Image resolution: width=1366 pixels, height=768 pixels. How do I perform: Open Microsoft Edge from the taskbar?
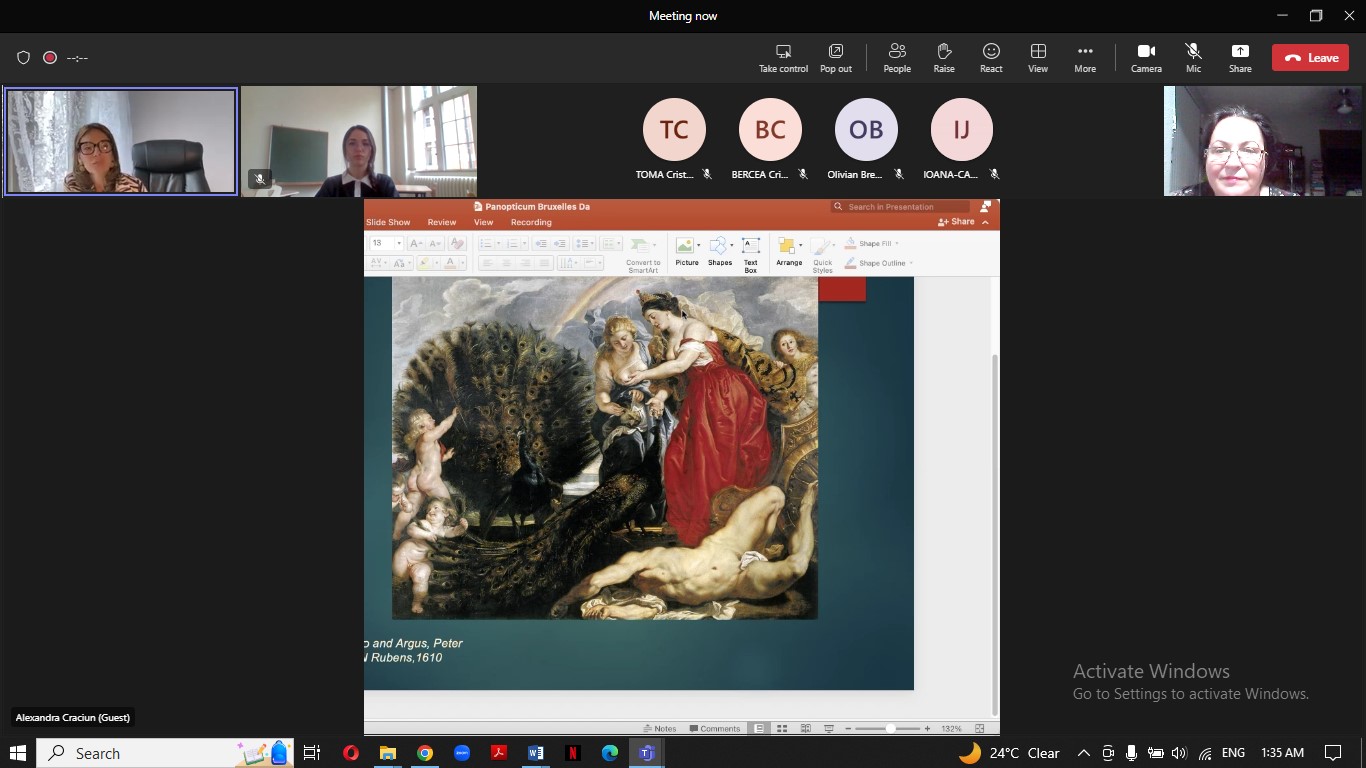coord(610,753)
